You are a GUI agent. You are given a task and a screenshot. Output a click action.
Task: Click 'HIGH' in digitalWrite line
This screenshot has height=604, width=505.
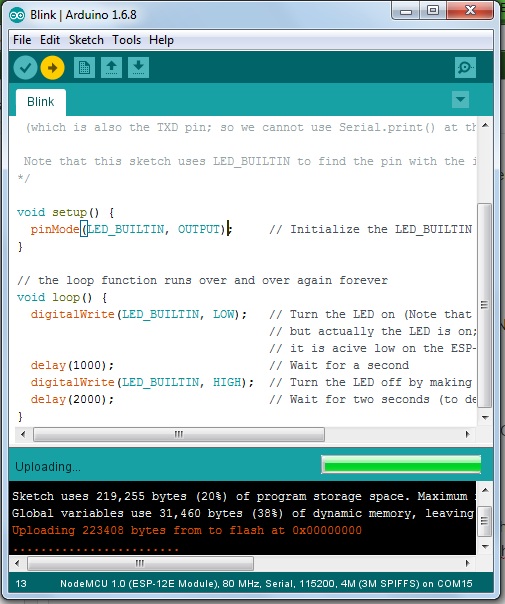tap(227, 383)
